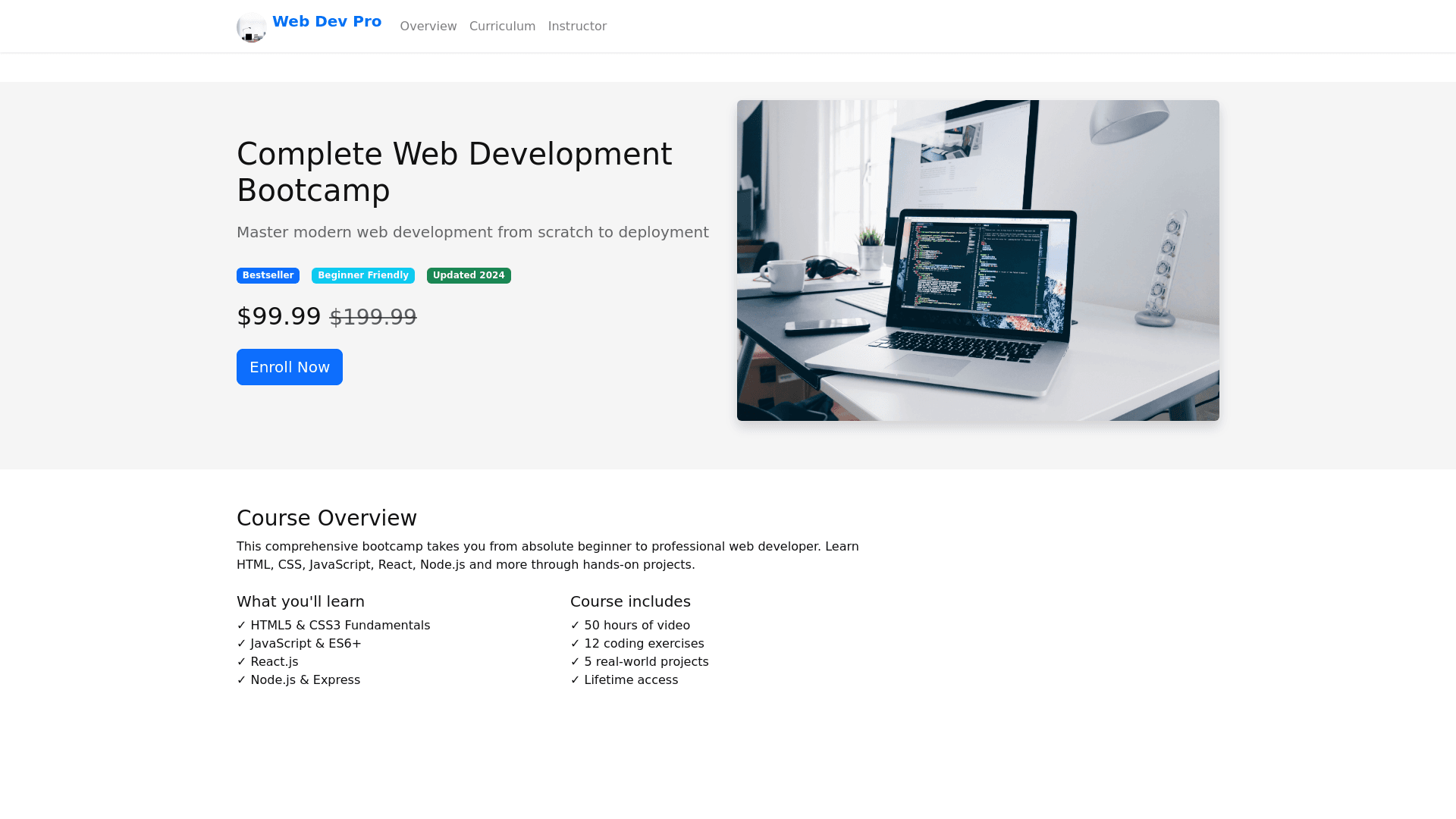Click the React.js checkmark item
Viewport: 1456px width, 819px height.
pos(267,662)
